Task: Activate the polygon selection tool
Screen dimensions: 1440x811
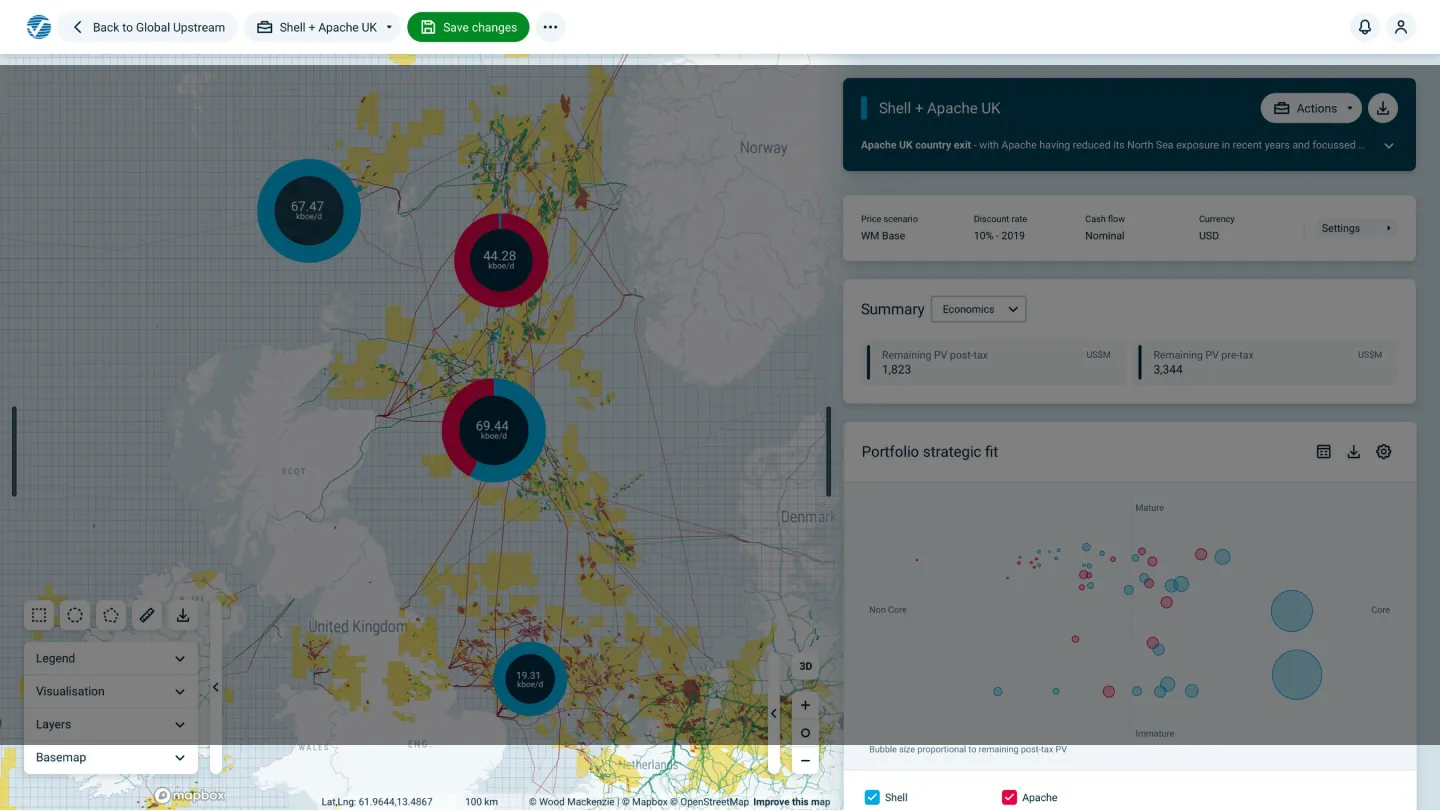Action: tap(111, 615)
